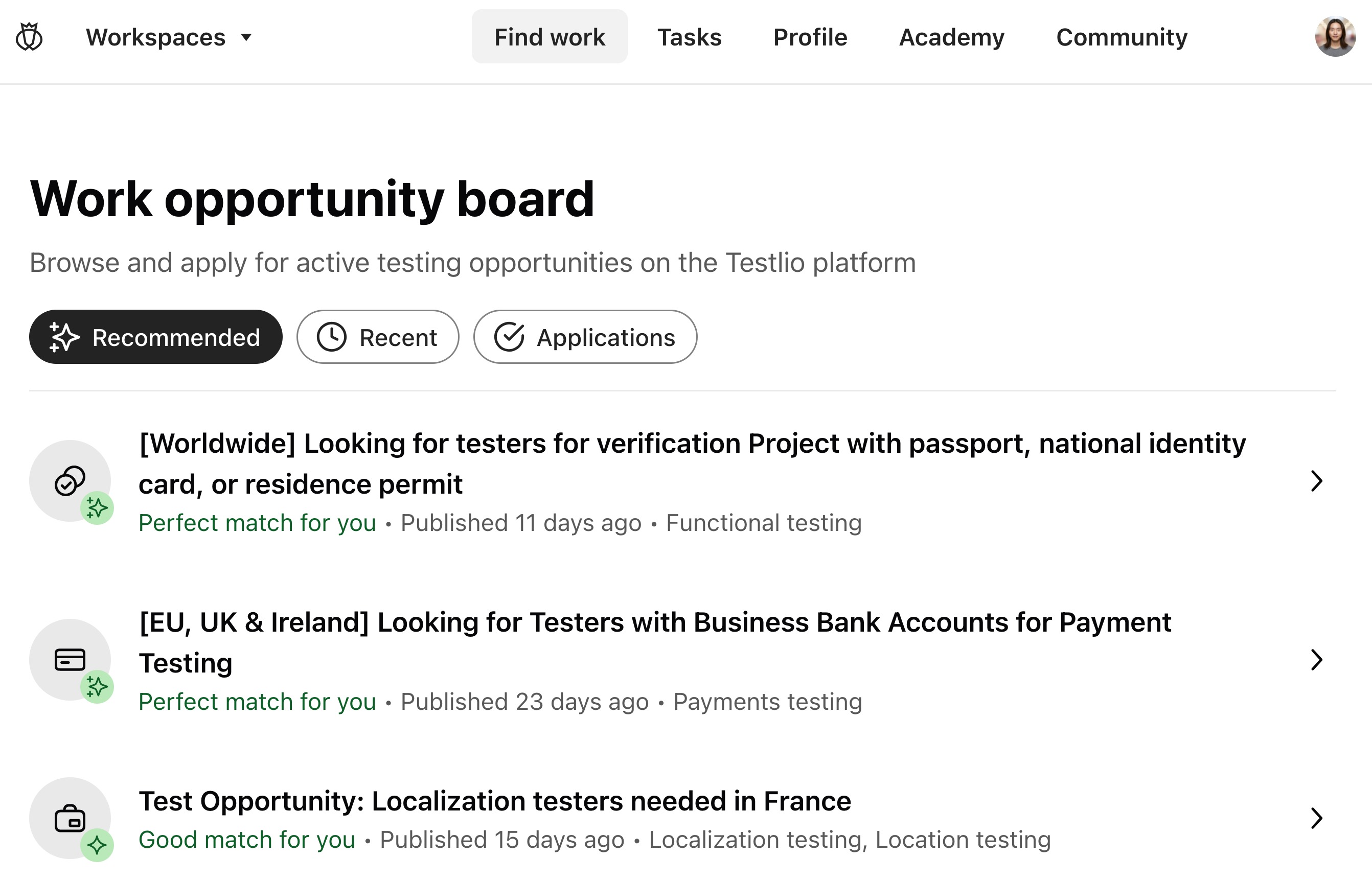Open the Workspaces dropdown
The width and height of the screenshot is (1372, 881).
(168, 37)
